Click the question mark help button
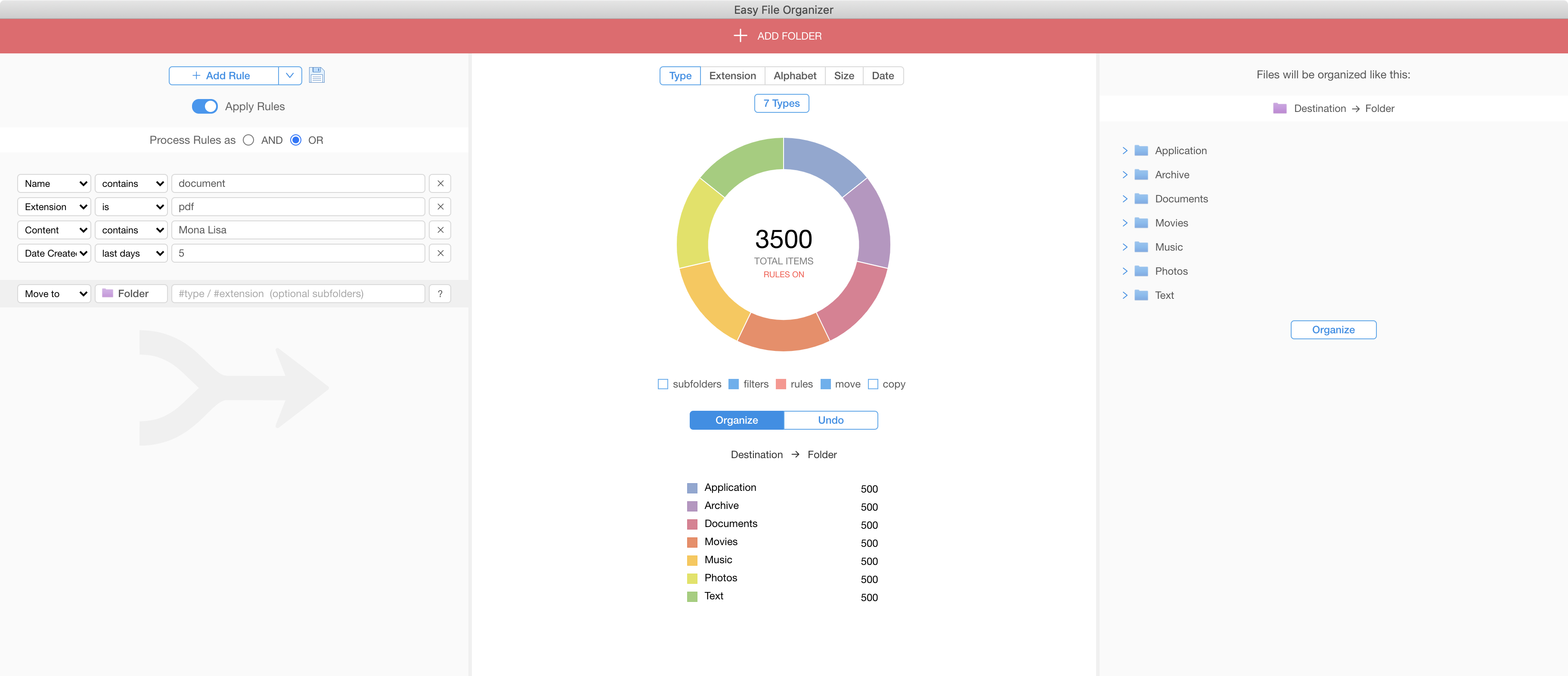Screen dimensions: 1568x676 [x=440, y=294]
